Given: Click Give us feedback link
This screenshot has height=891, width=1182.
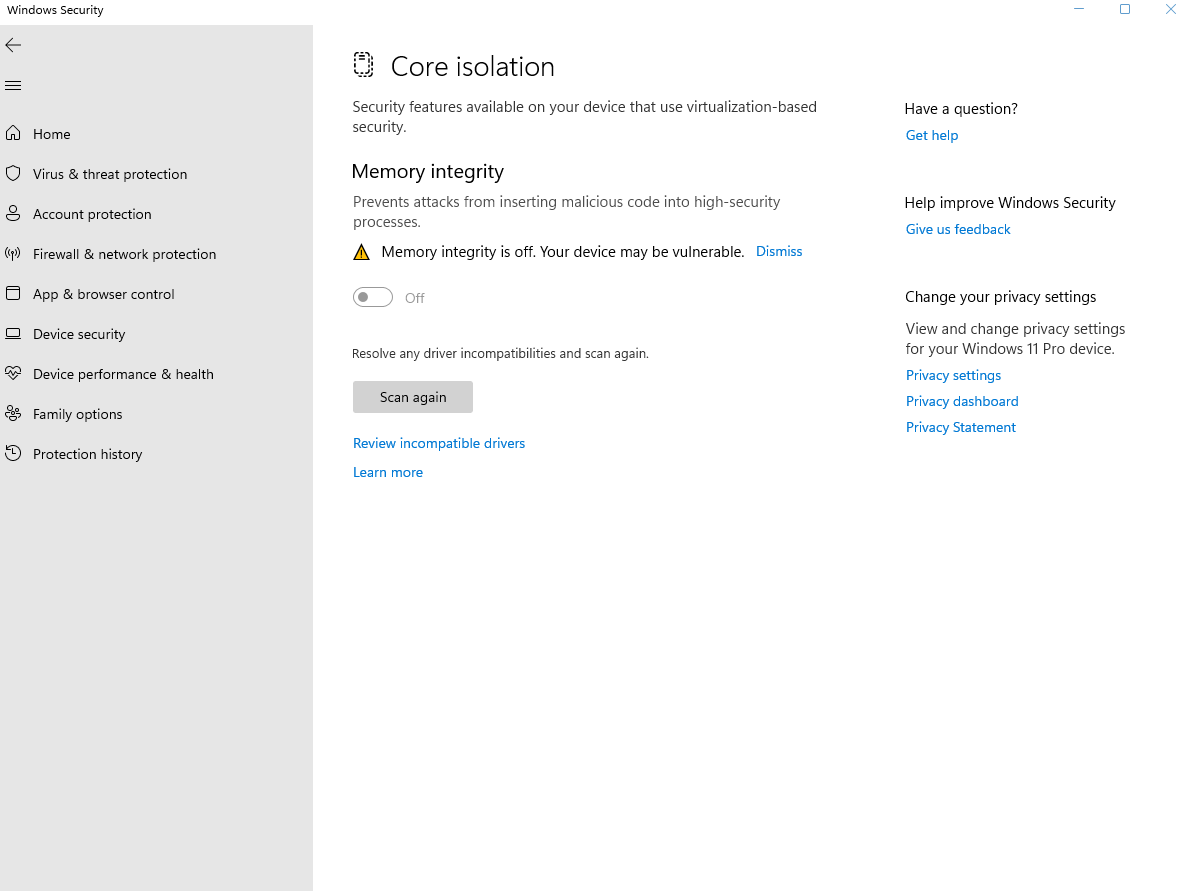Looking at the screenshot, I should pyautogui.click(x=958, y=229).
